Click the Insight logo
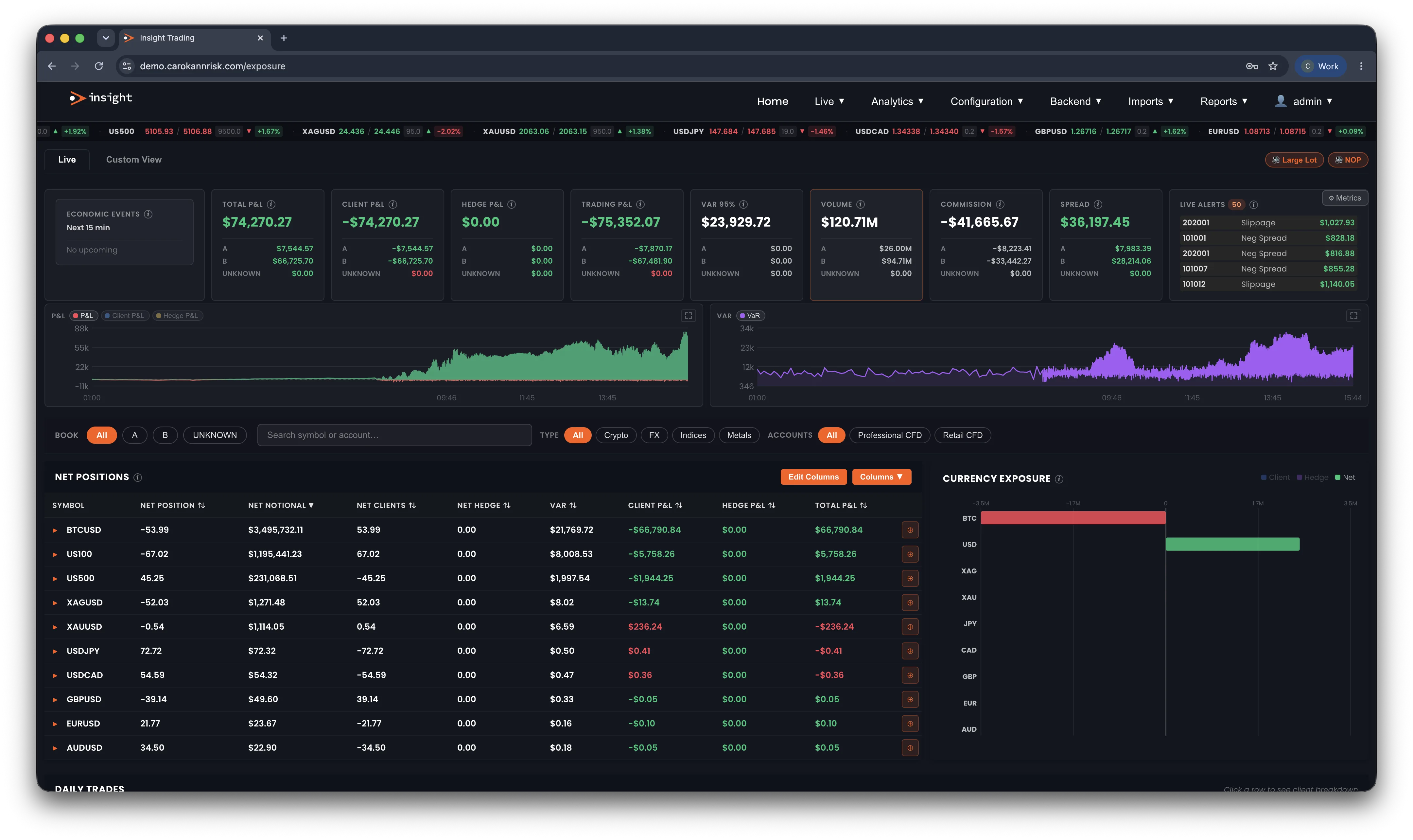The image size is (1413, 840). (x=101, y=98)
